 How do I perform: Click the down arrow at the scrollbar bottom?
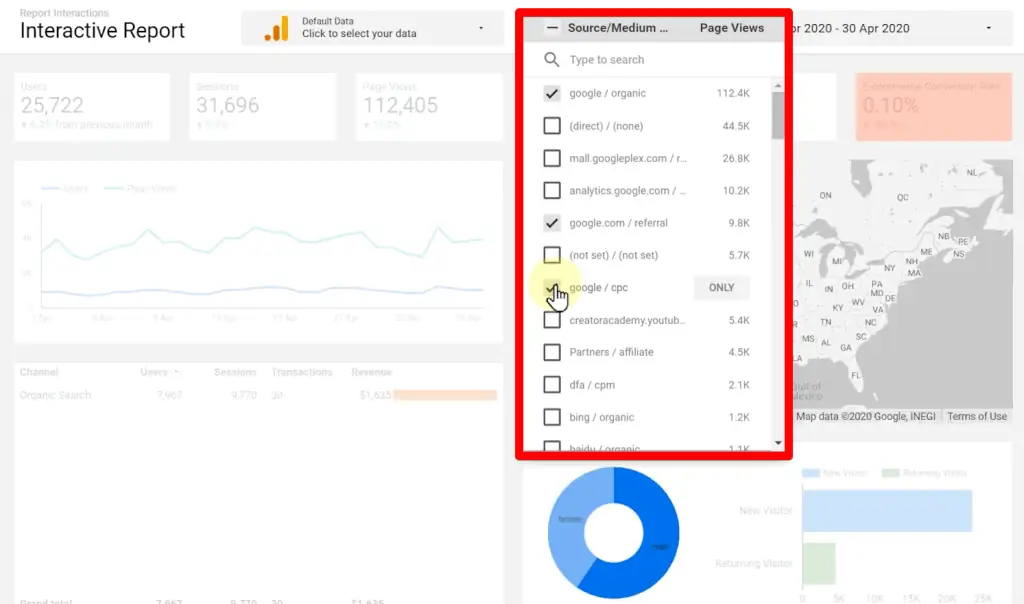[778, 441]
